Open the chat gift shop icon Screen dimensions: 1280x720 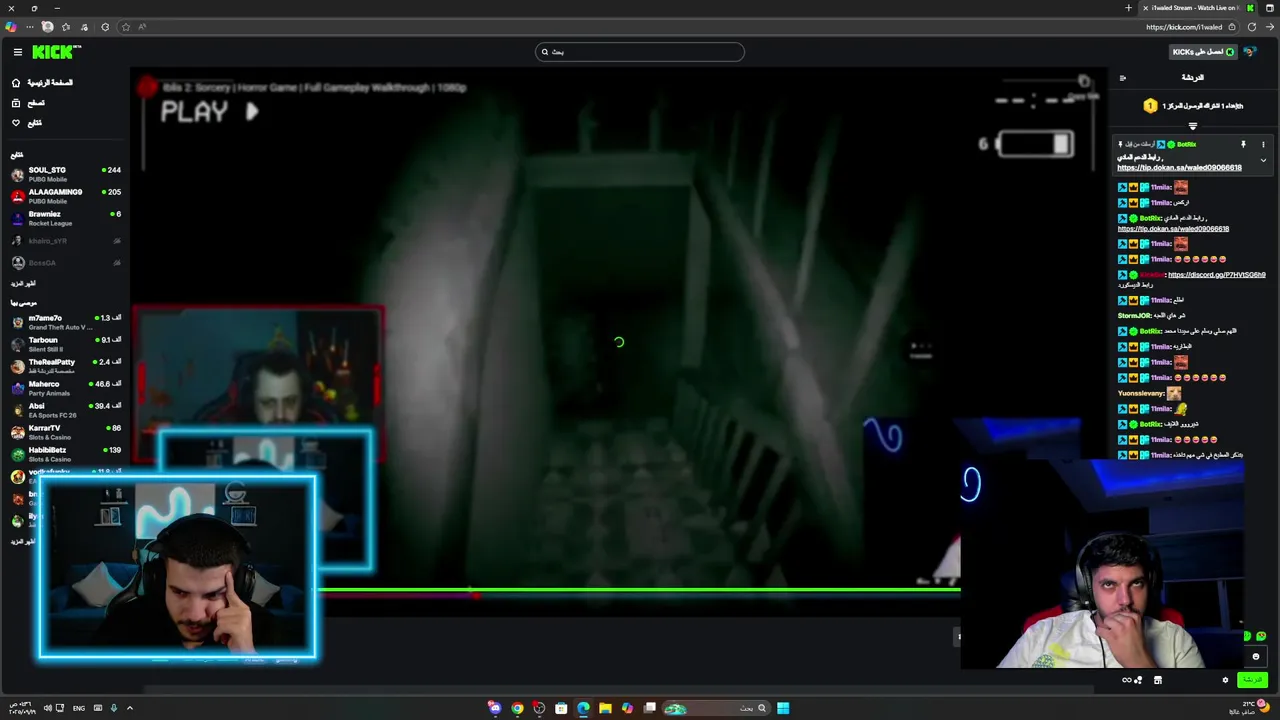click(1158, 680)
